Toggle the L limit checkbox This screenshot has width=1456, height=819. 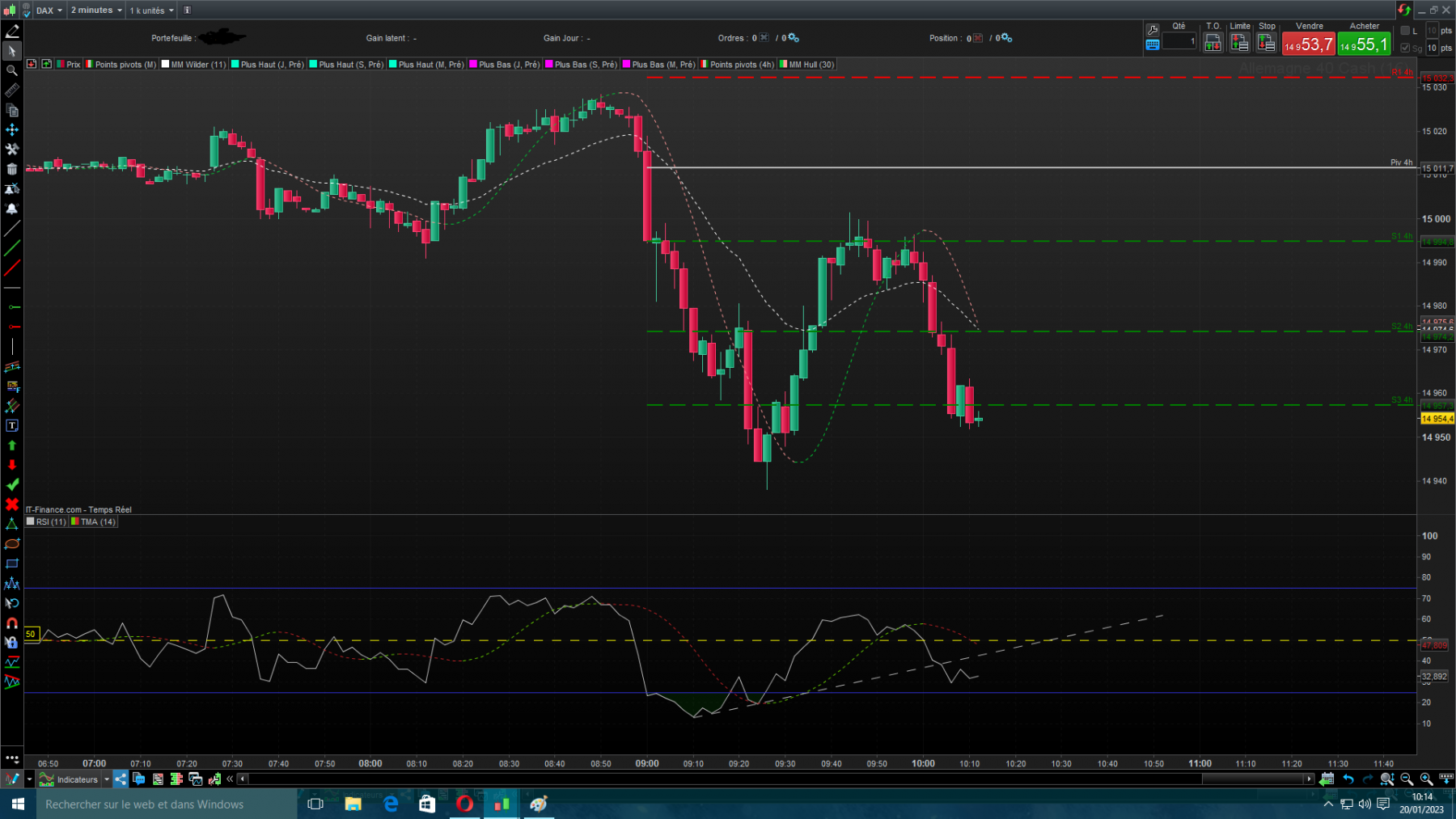click(1405, 31)
